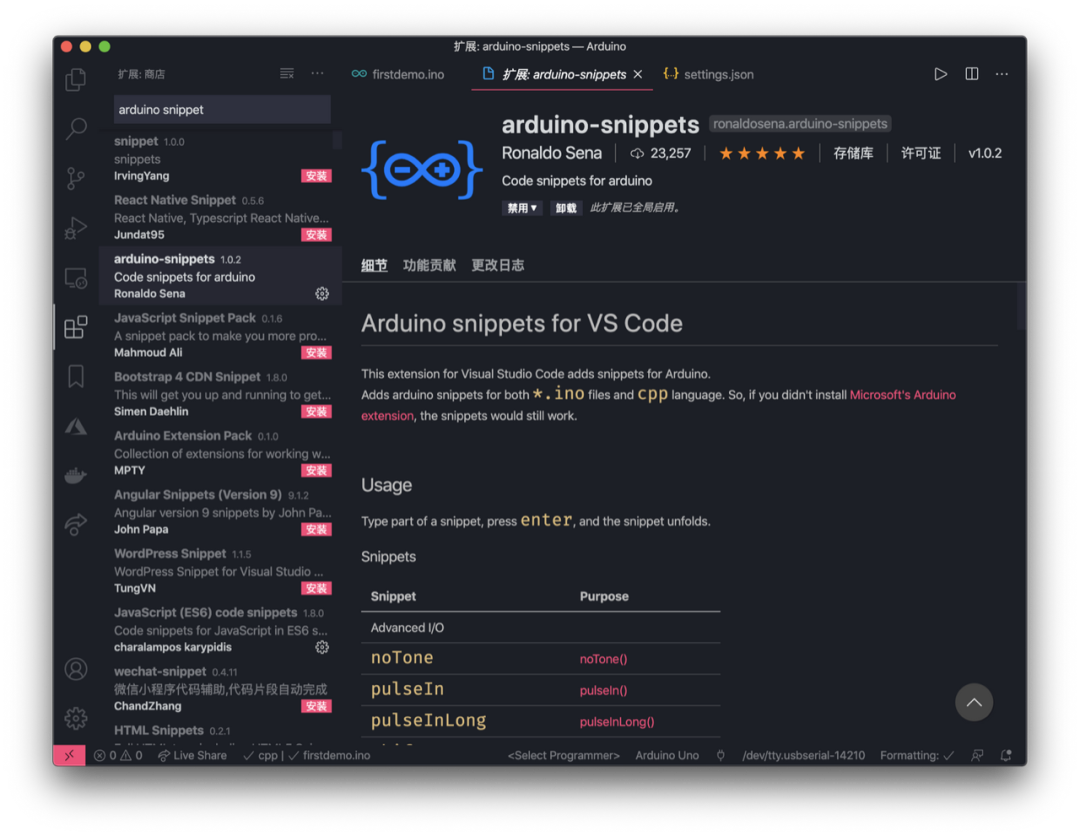
Task: Click the firstdemo.ino status bar item
Action: 329,755
